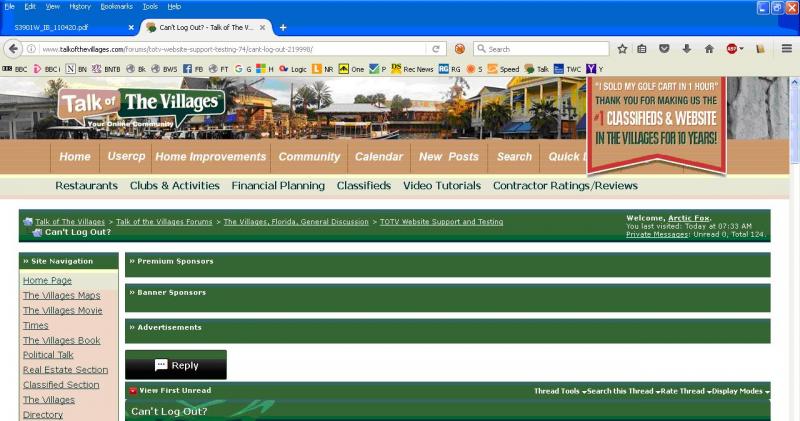Open the BN bookmark
Image resolution: width=800 pixels, height=421 pixels.
click(76, 69)
